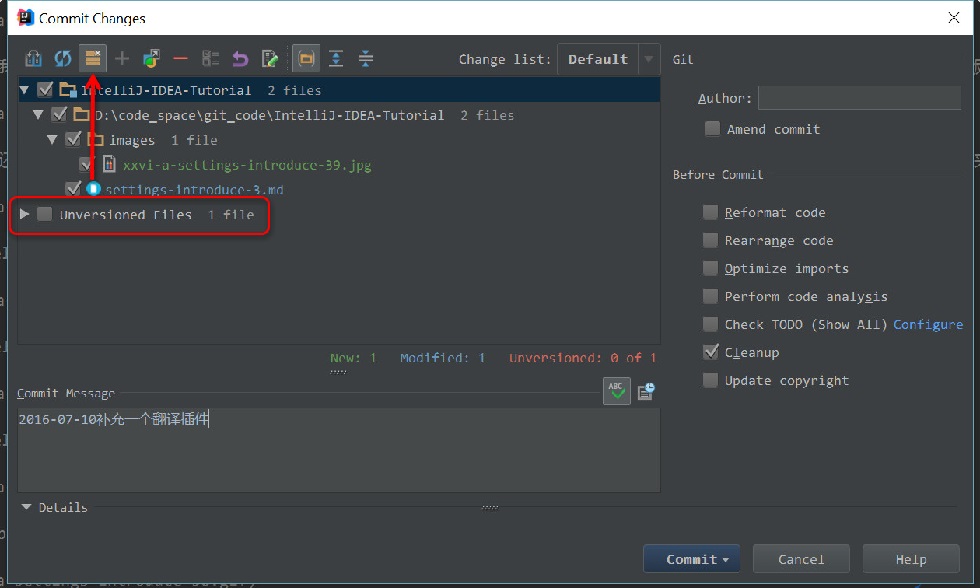Open the Change list Default dropdown
The width and height of the screenshot is (980, 588).
tap(608, 59)
